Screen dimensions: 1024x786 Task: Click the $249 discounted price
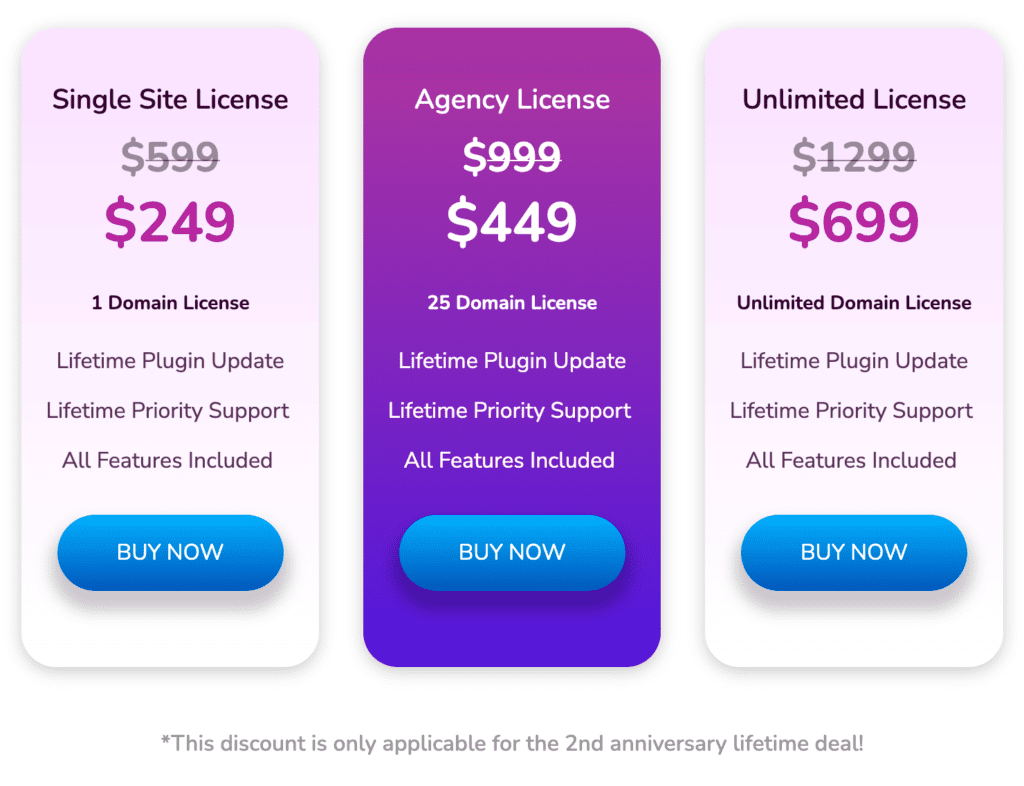170,222
